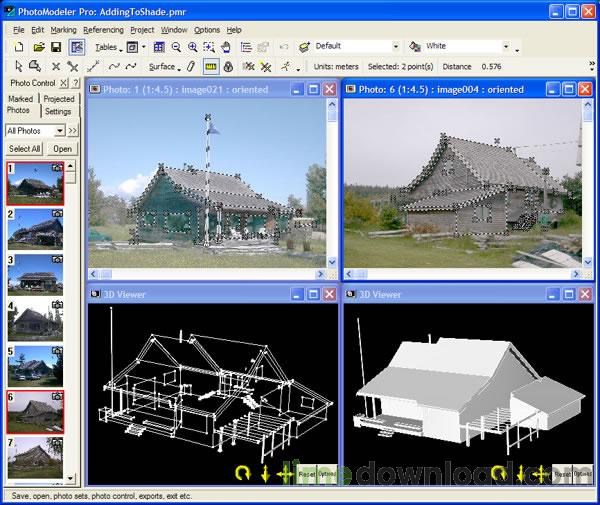The width and height of the screenshot is (600, 505).
Task: Select the arrow selection tool
Action: click(x=18, y=66)
